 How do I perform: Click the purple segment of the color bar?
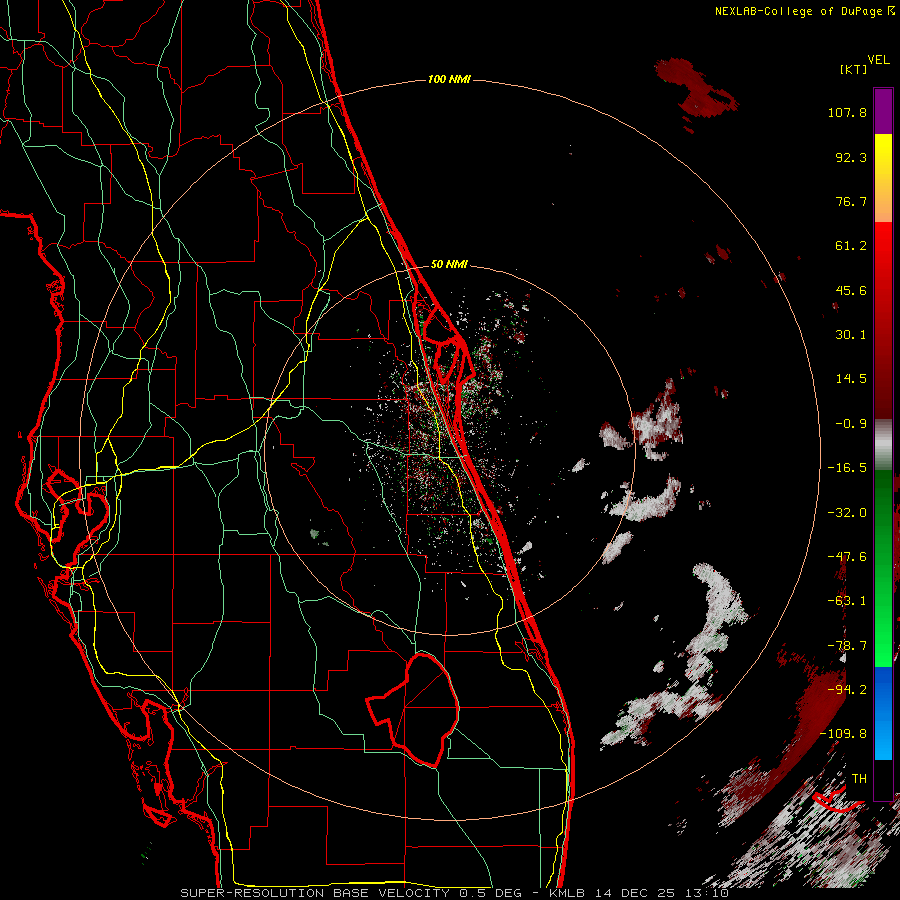point(883,111)
